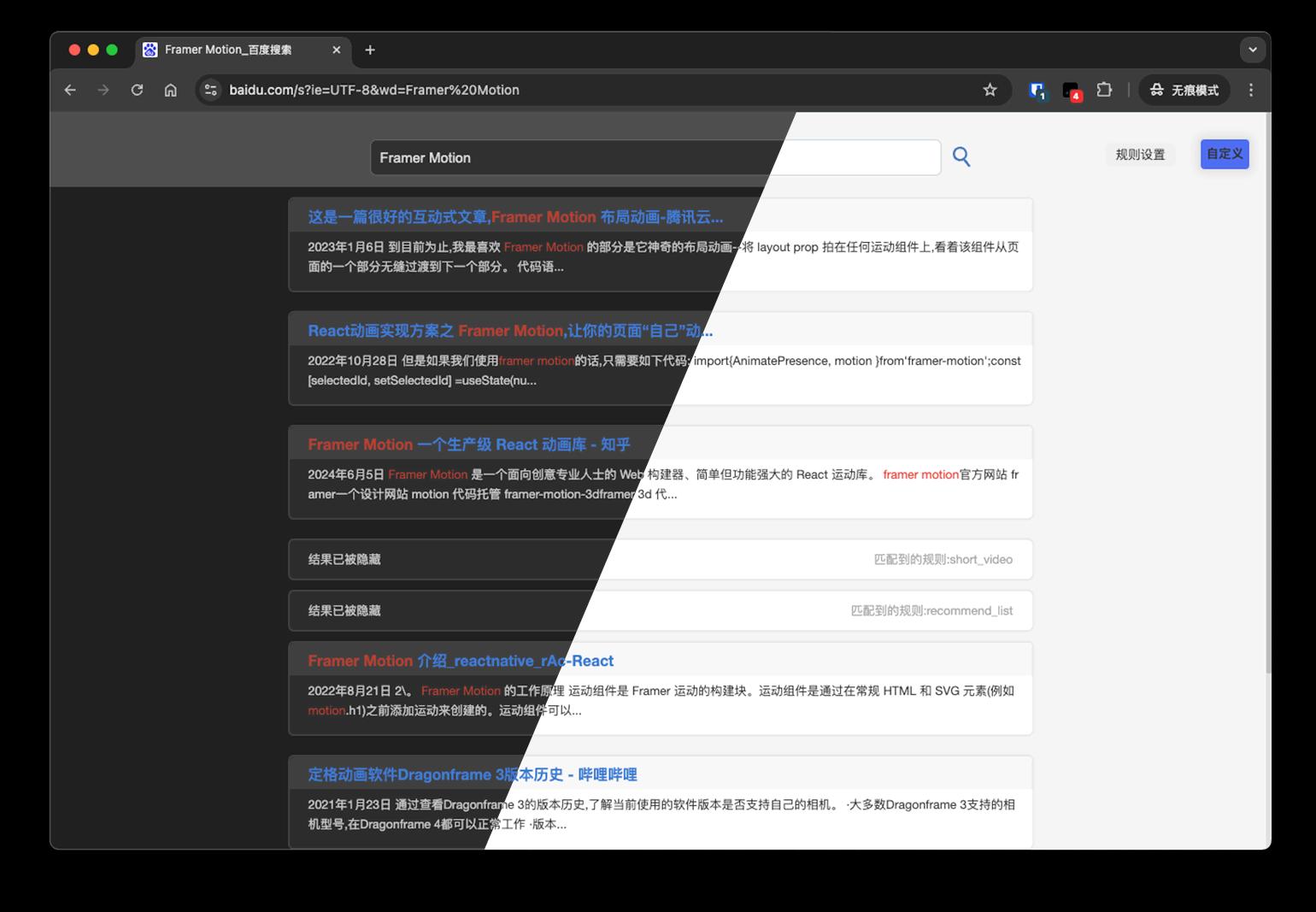
Task: Open result React动画实现方案之 Framer Motion
Action: [x=510, y=331]
